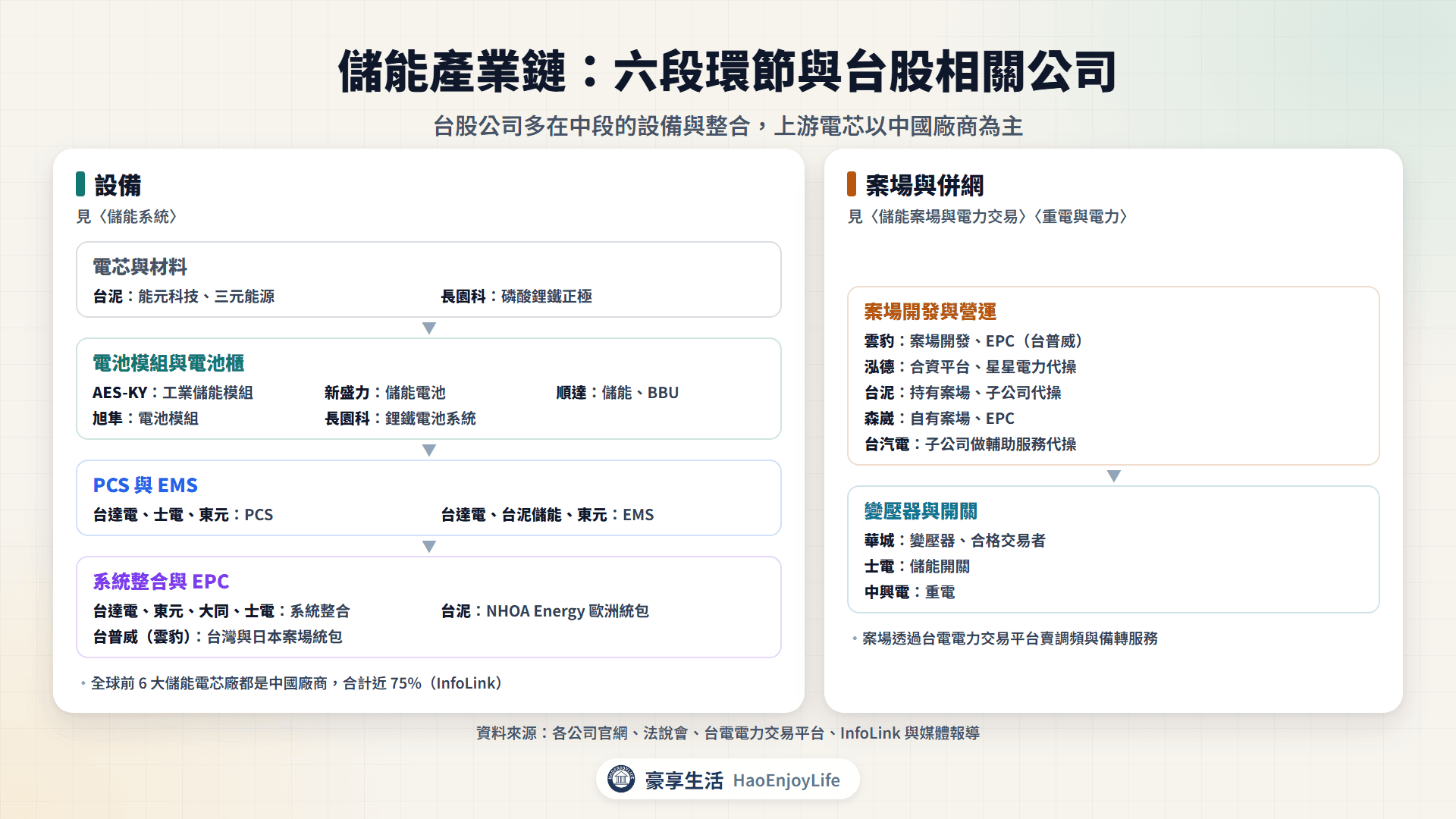Click 台泥：NHOA Energy 歐洲統包 entry
Screen dimensions: 1456x819
545,611
